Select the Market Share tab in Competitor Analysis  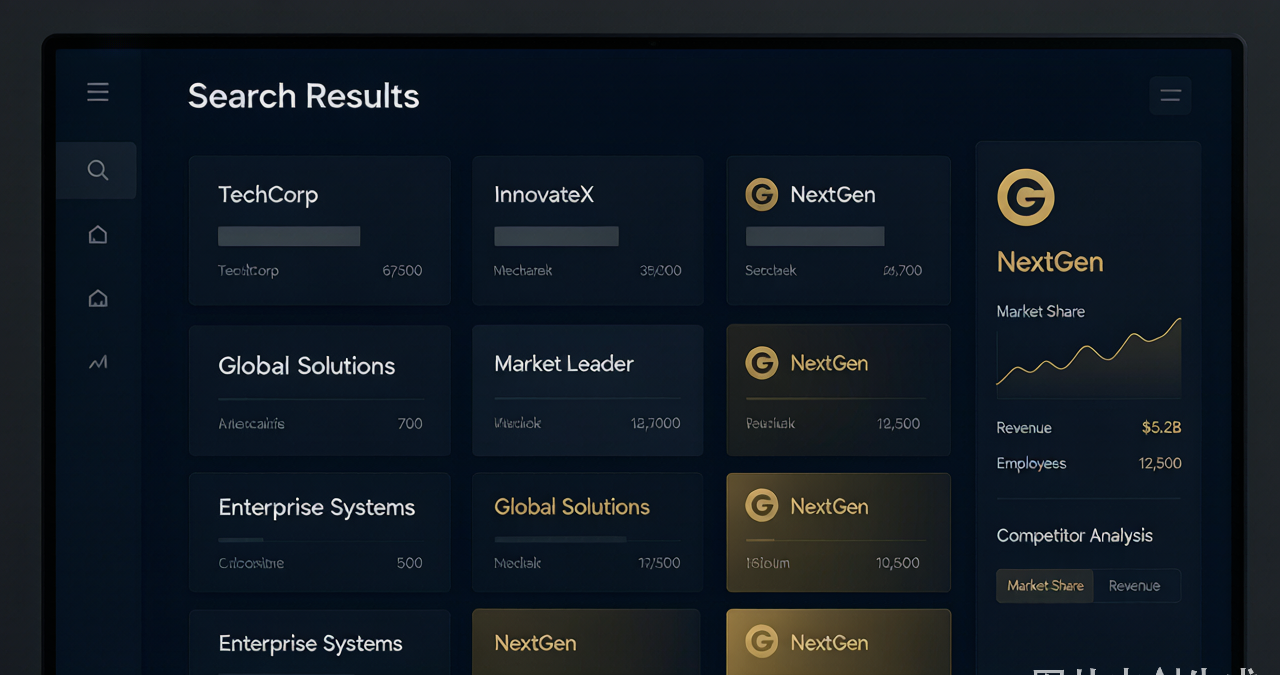[x=1045, y=586]
